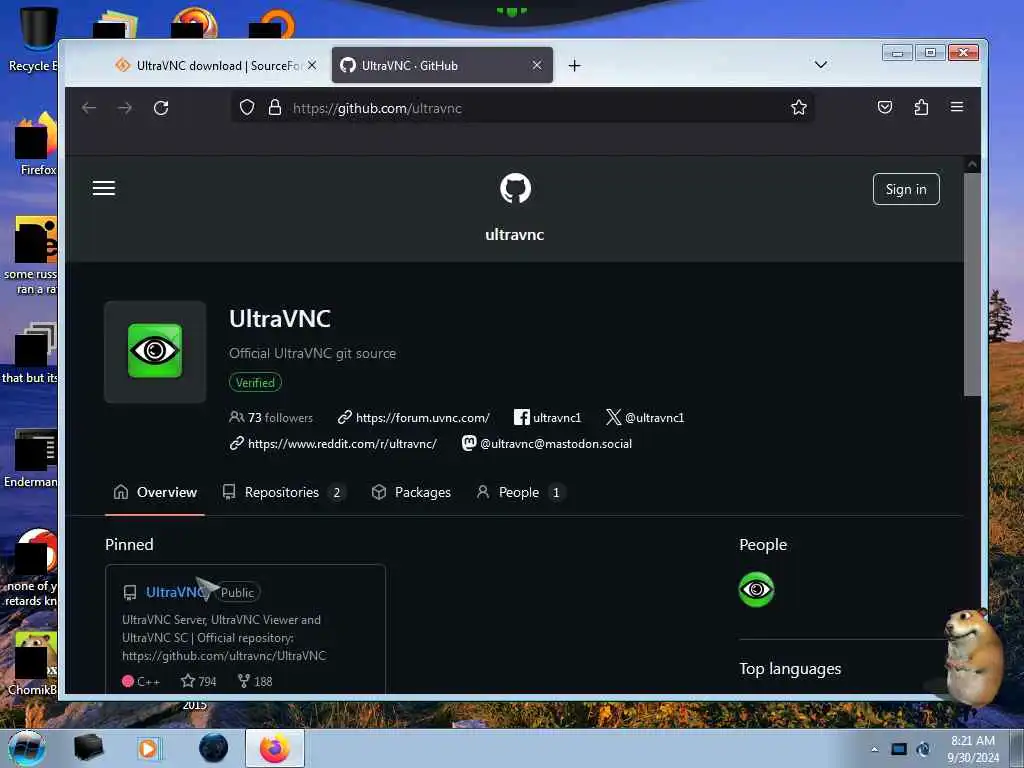Open the Pocket save icon
Image resolution: width=1024 pixels, height=768 pixels.
point(885,107)
